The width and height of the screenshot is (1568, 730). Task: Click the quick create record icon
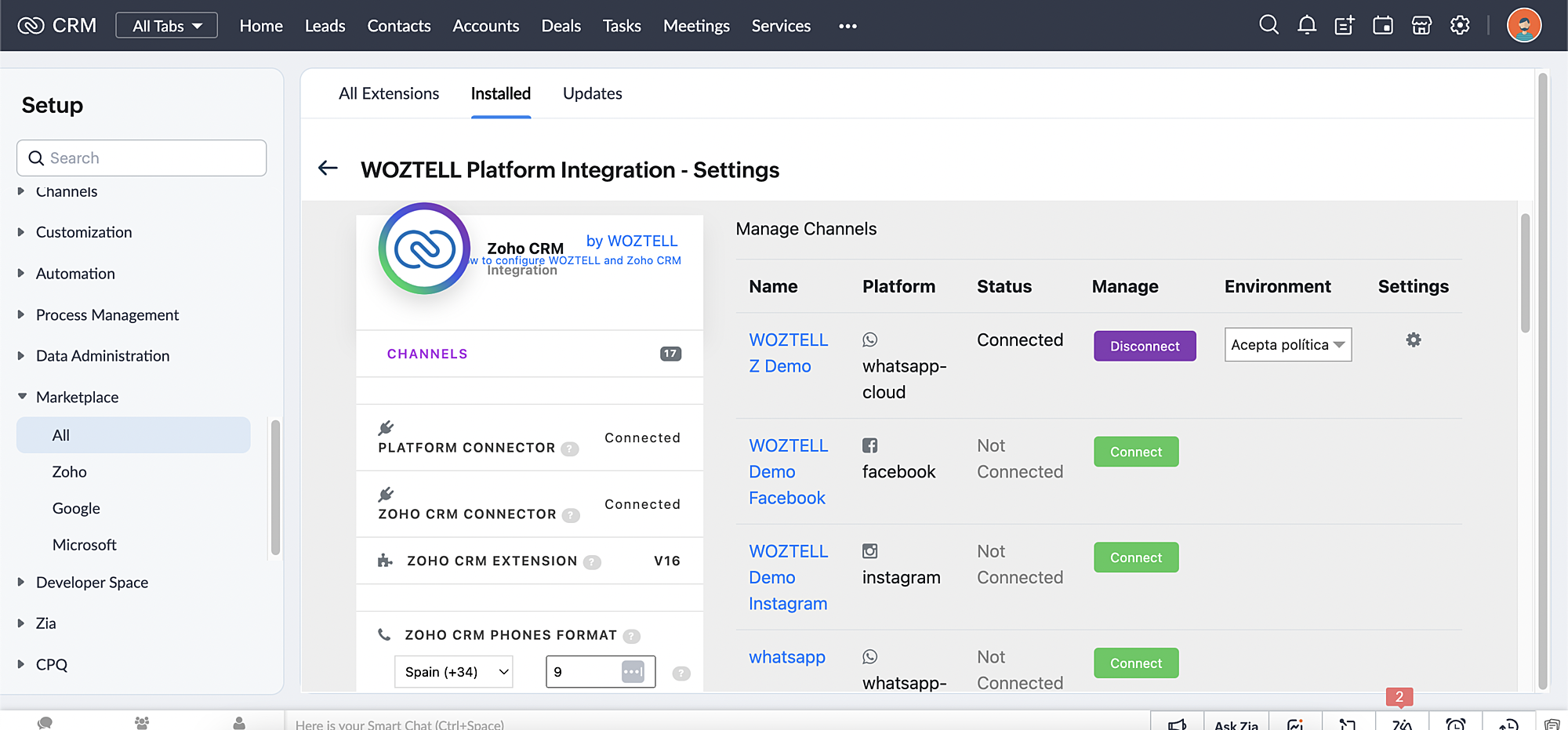(x=1345, y=26)
